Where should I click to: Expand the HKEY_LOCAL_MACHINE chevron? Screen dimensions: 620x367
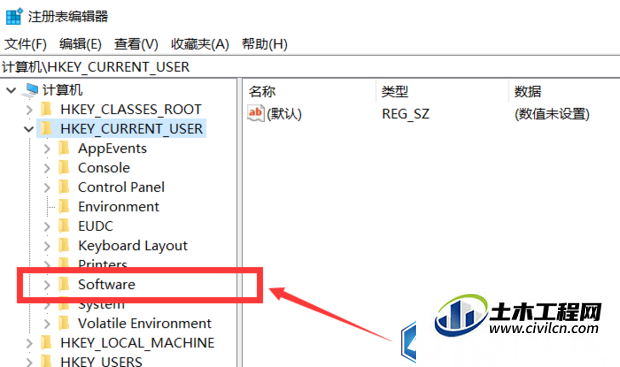click(29, 343)
